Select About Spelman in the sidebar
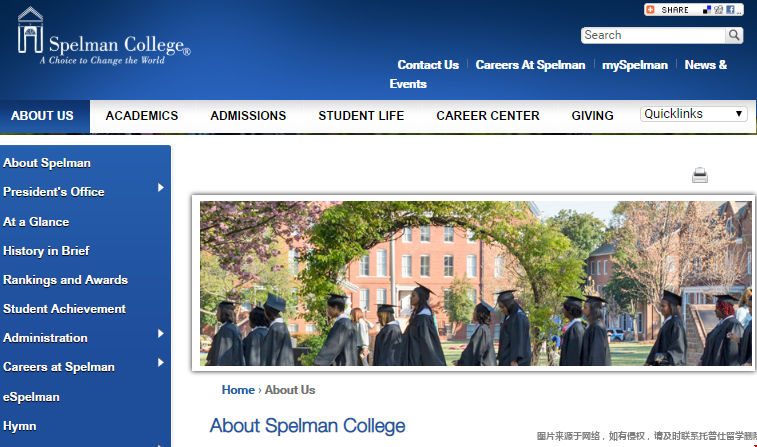Viewport: 757px width, 447px height. coord(47,163)
